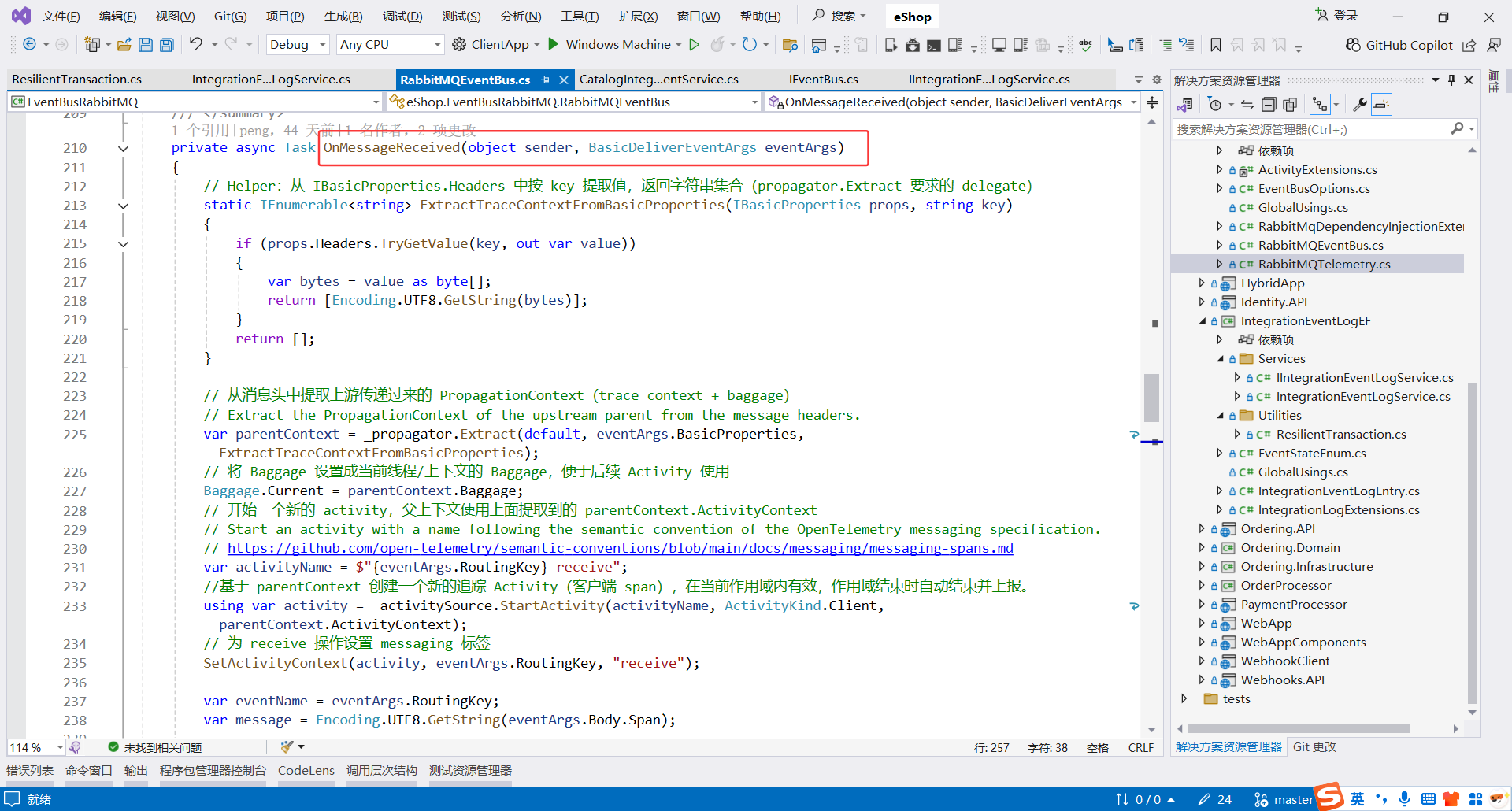Open the Debug configuration dropdown
The width and height of the screenshot is (1512, 811).
(298, 45)
